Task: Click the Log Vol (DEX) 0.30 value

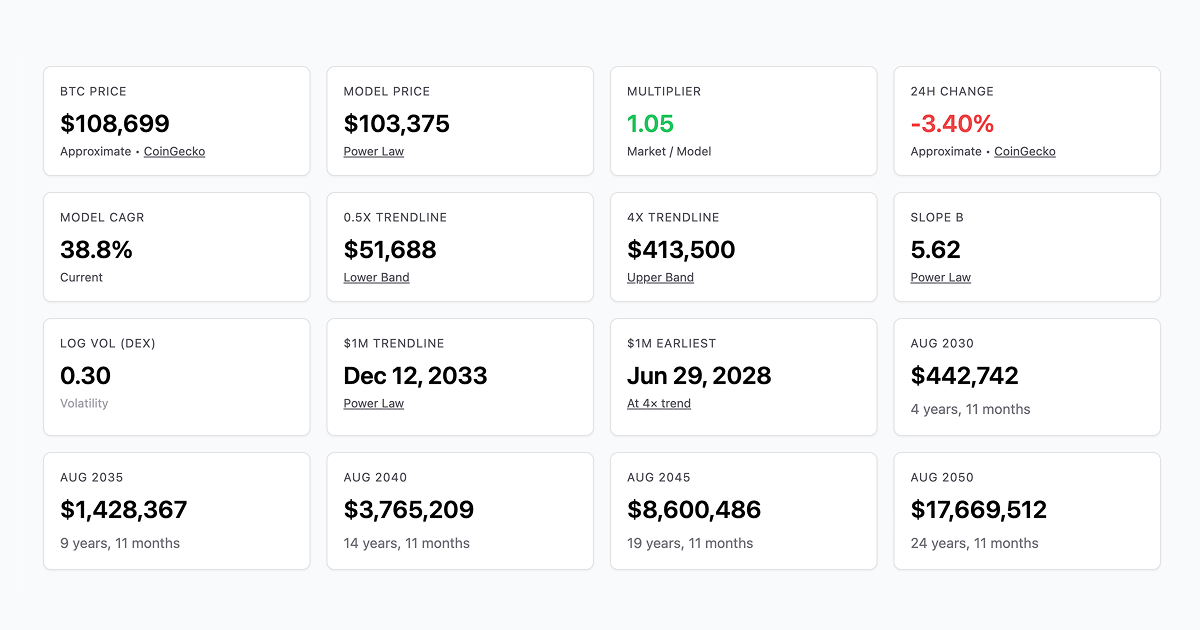Action: click(x=85, y=376)
